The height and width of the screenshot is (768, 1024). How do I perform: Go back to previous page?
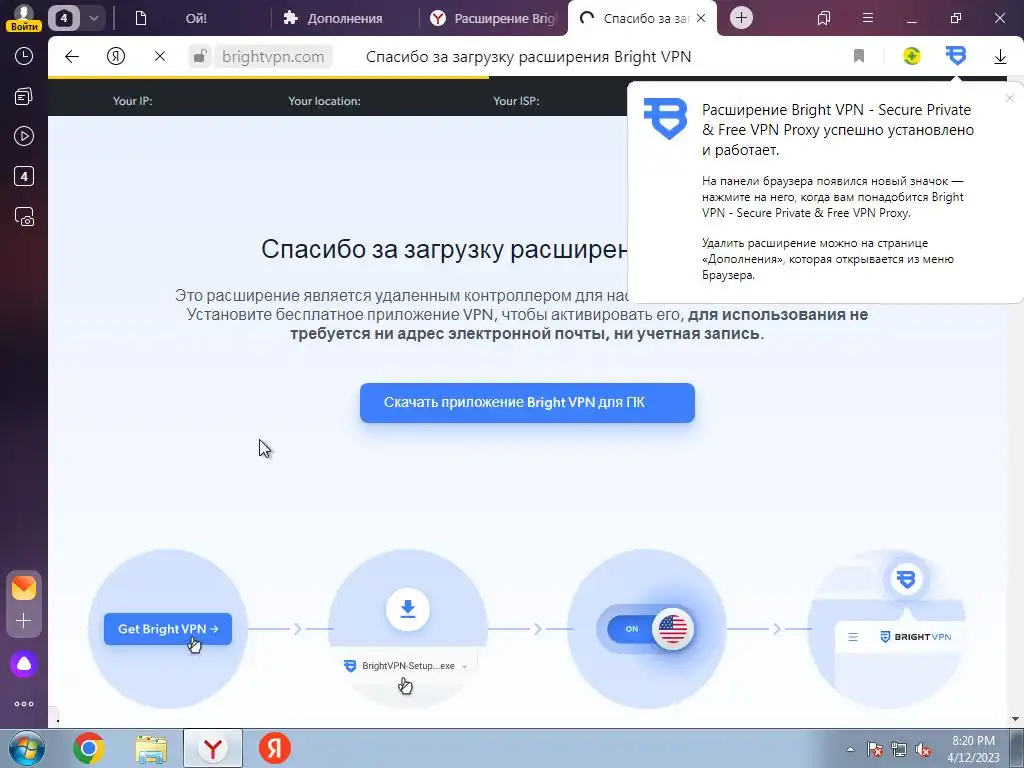[x=72, y=57]
